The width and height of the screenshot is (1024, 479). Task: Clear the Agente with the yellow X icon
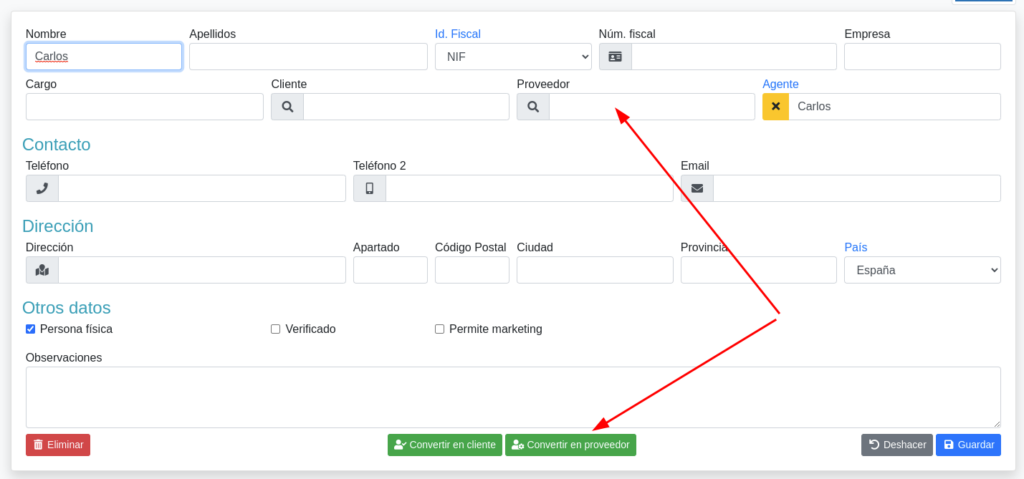pos(776,107)
